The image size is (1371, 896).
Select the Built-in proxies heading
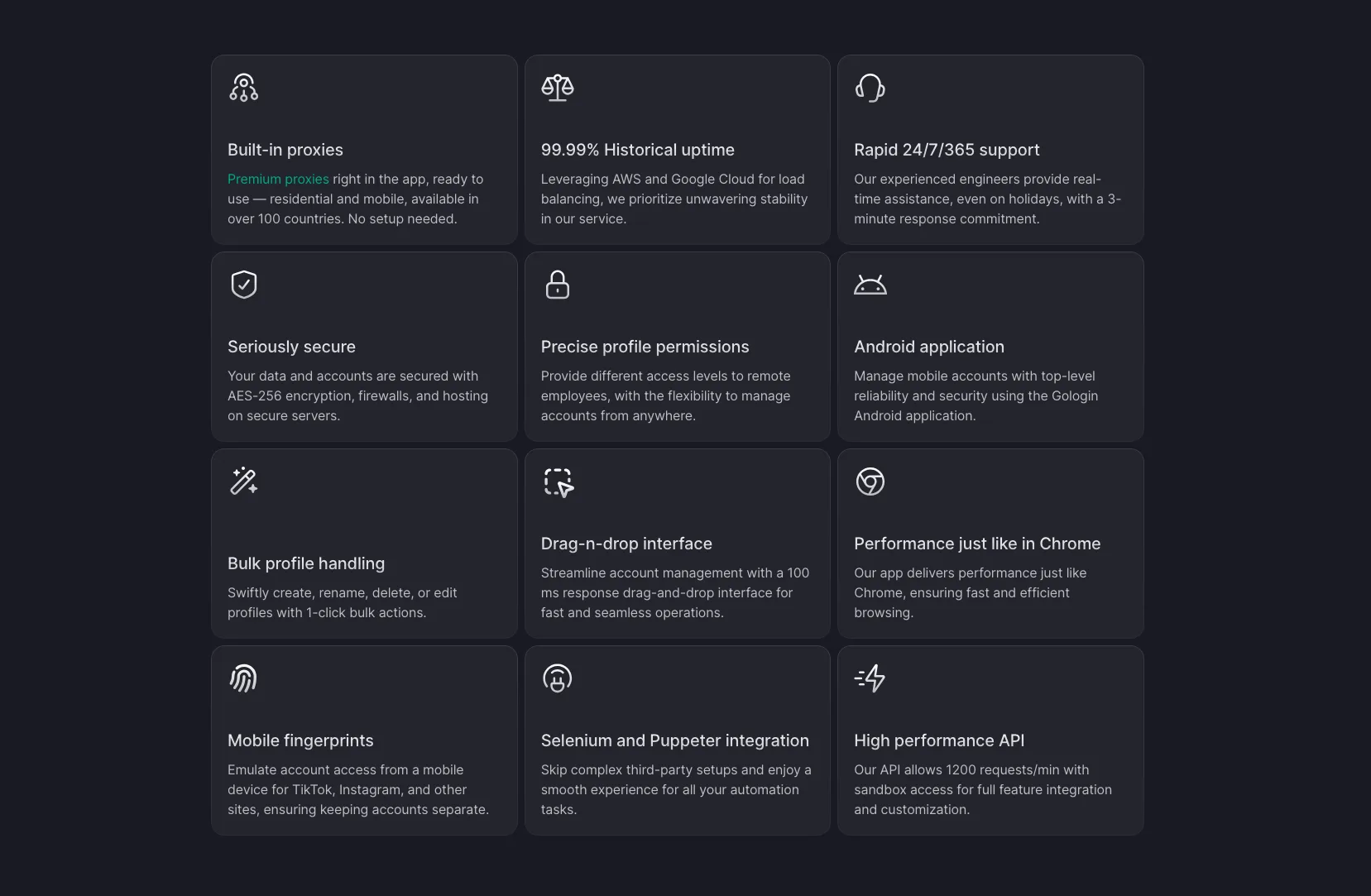click(285, 150)
